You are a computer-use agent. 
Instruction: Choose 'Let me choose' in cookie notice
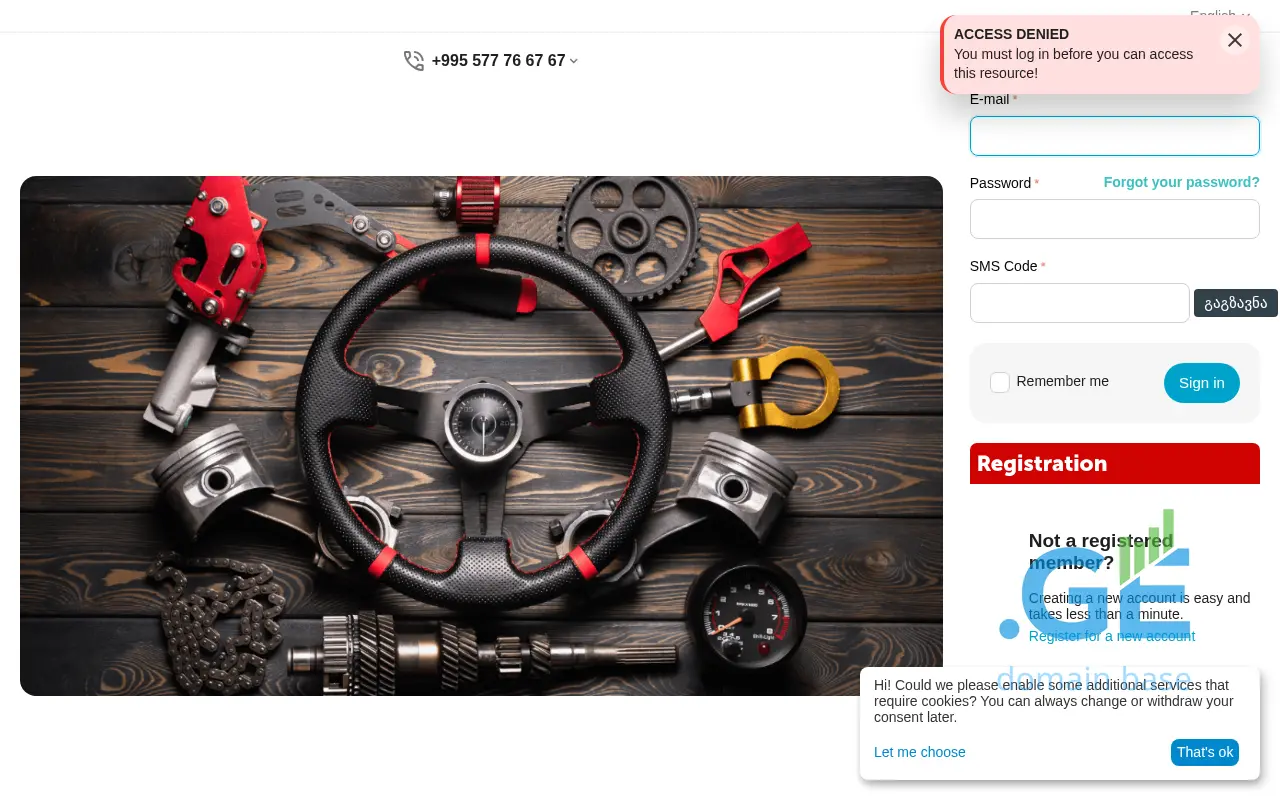[919, 752]
